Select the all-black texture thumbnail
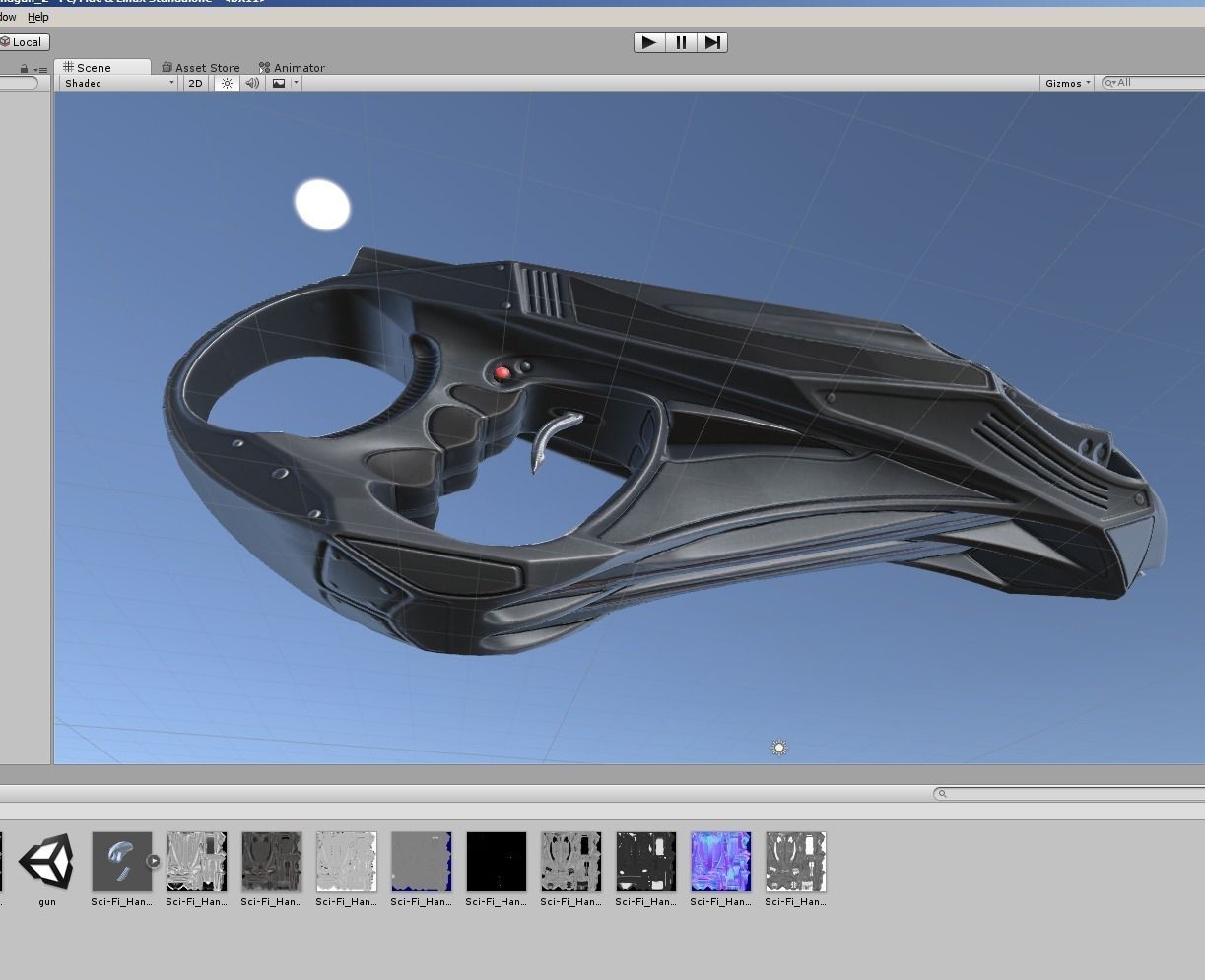Screen dimensions: 1205x980 [x=496, y=862]
